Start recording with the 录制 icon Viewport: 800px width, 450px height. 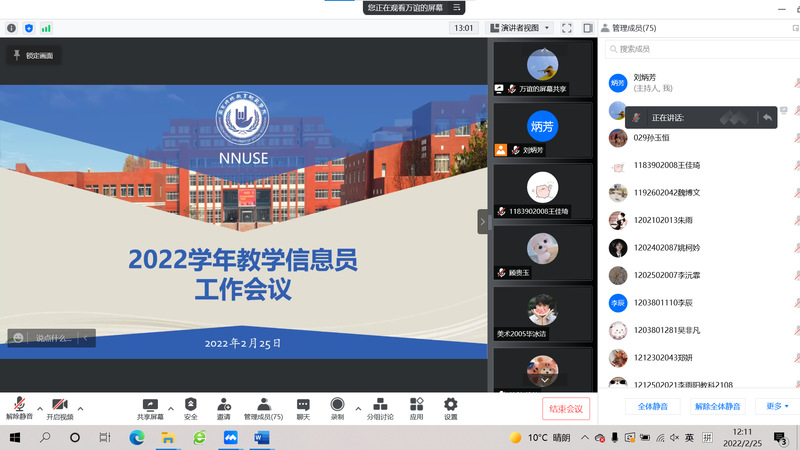tap(337, 405)
